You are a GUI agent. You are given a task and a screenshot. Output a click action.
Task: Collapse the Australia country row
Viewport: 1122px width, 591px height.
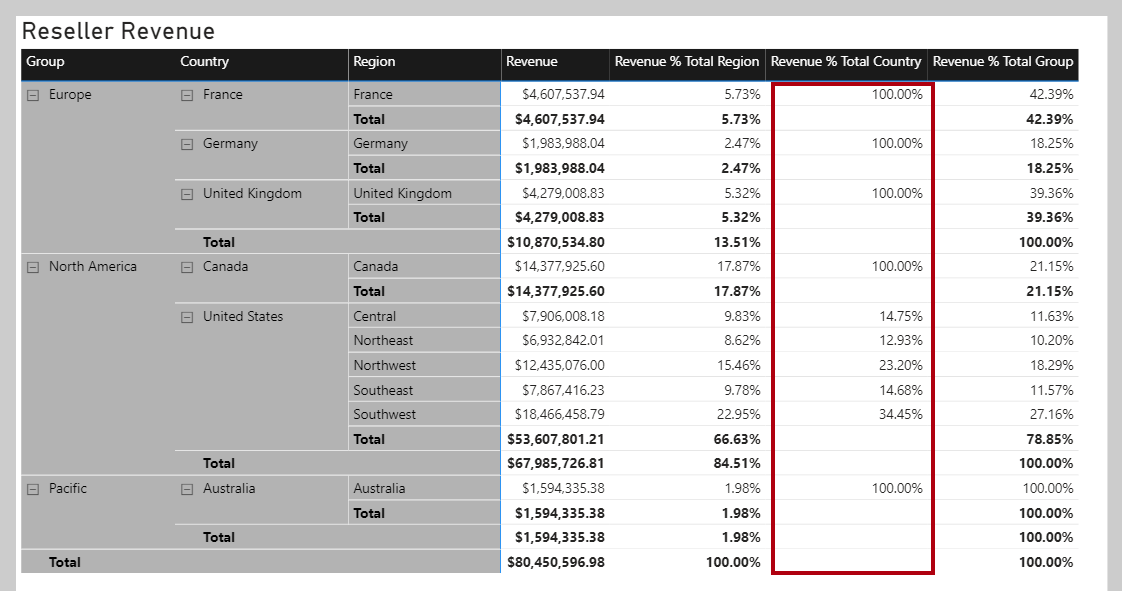[187, 489]
